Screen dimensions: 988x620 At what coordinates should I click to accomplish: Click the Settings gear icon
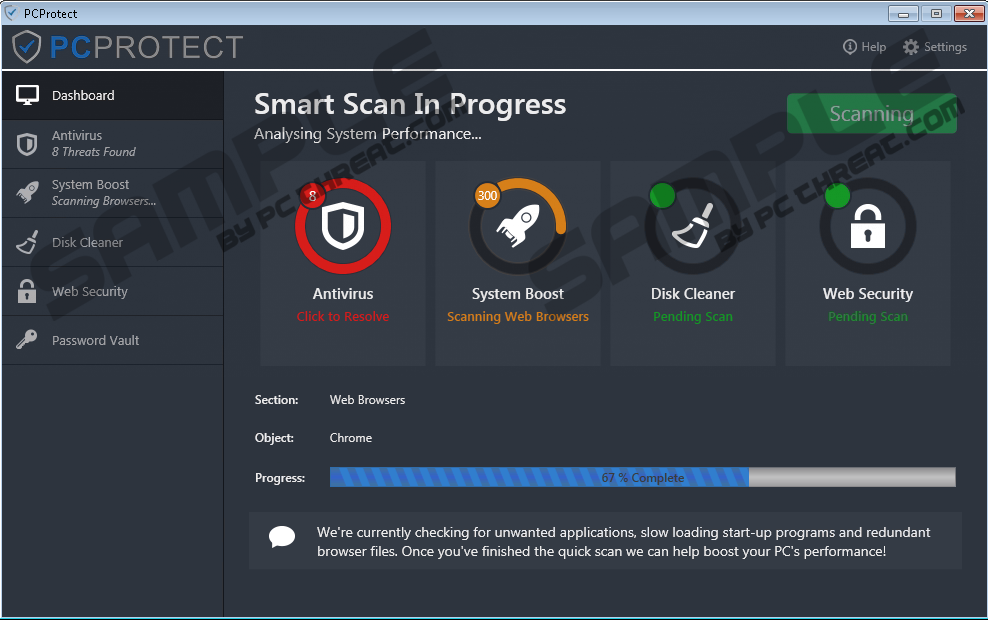(x=910, y=47)
